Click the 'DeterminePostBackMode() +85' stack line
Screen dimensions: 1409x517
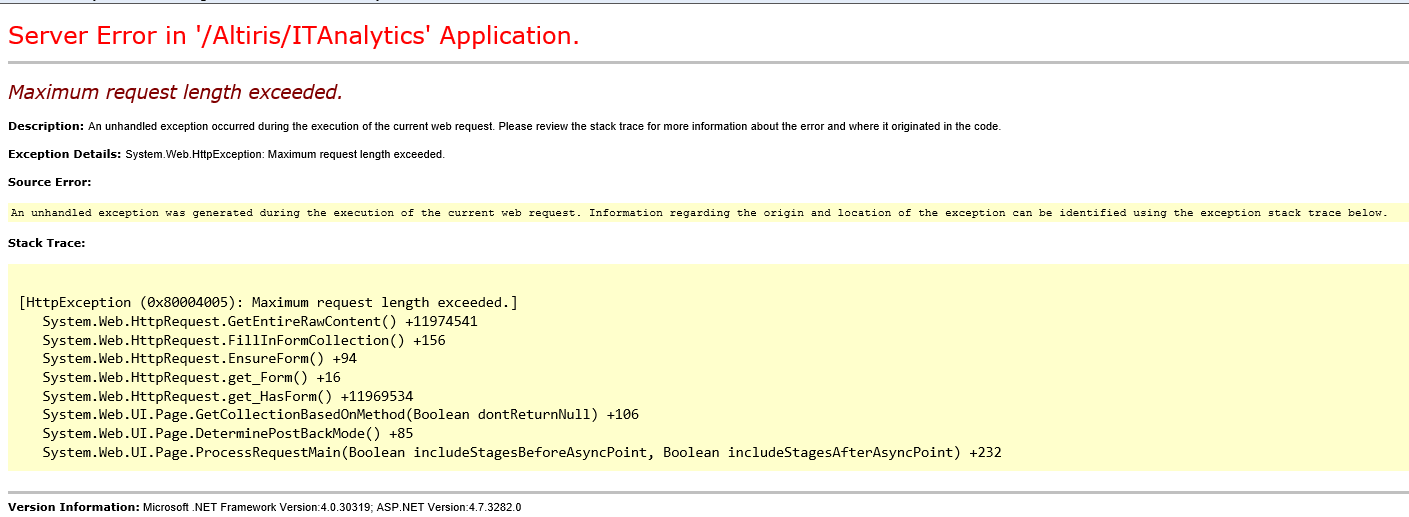click(228, 433)
